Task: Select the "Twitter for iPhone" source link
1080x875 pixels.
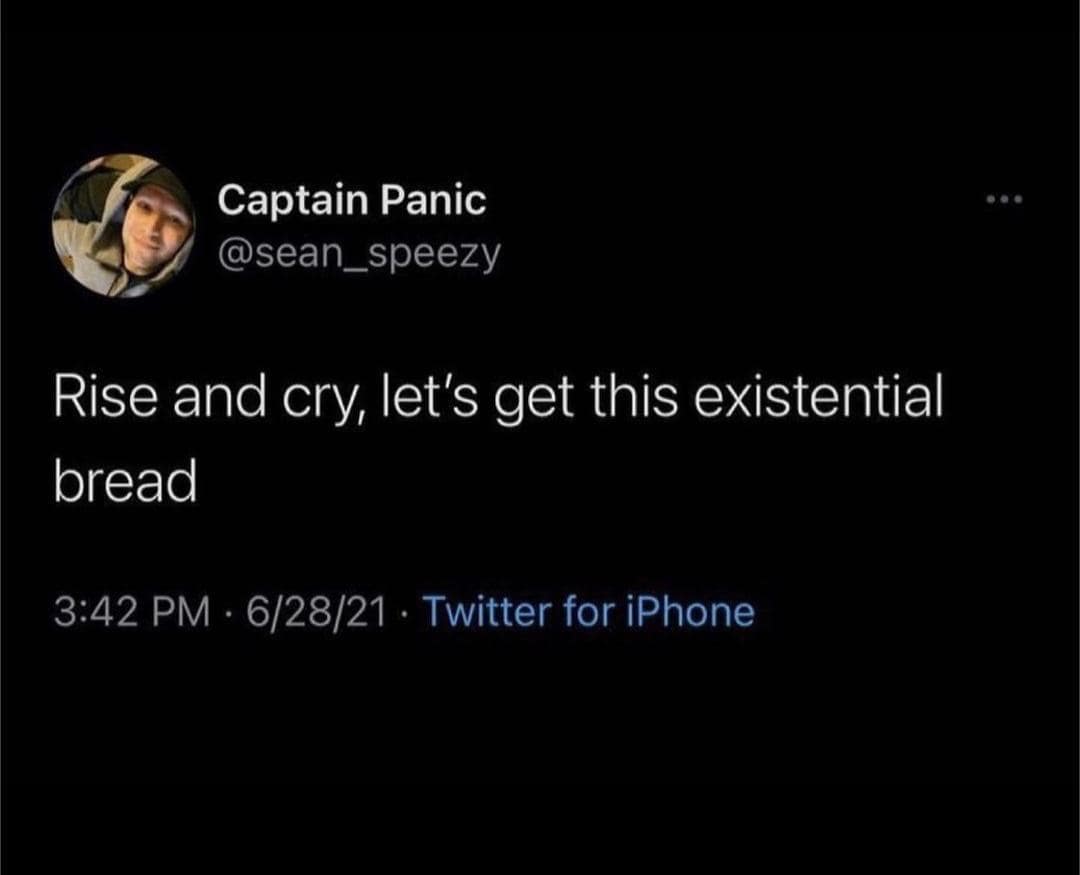Action: [x=589, y=611]
